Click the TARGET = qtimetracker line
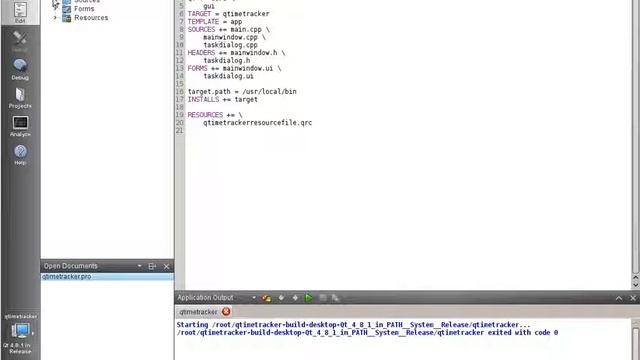 229,14
